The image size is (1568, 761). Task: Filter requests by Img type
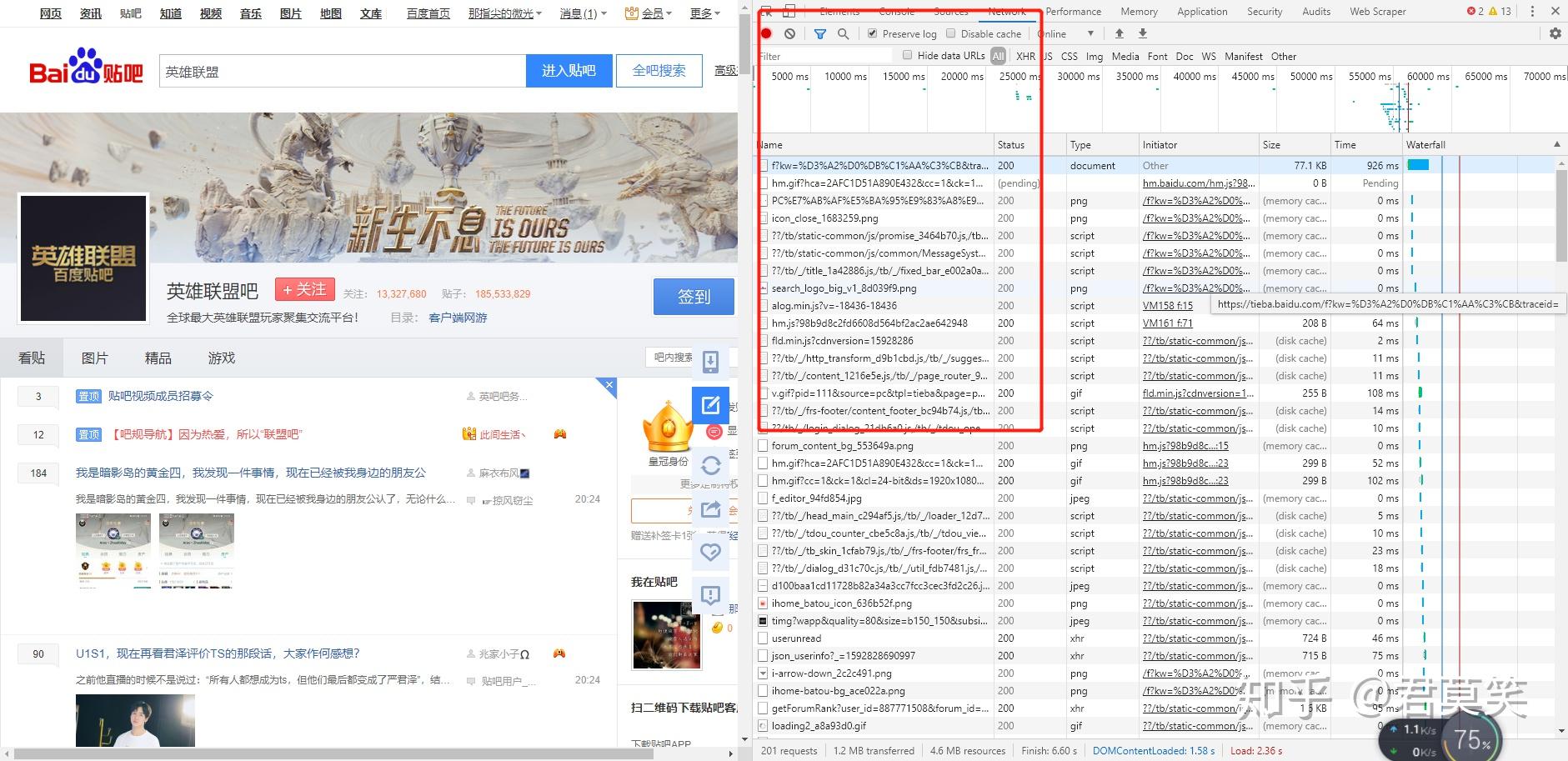(1094, 57)
